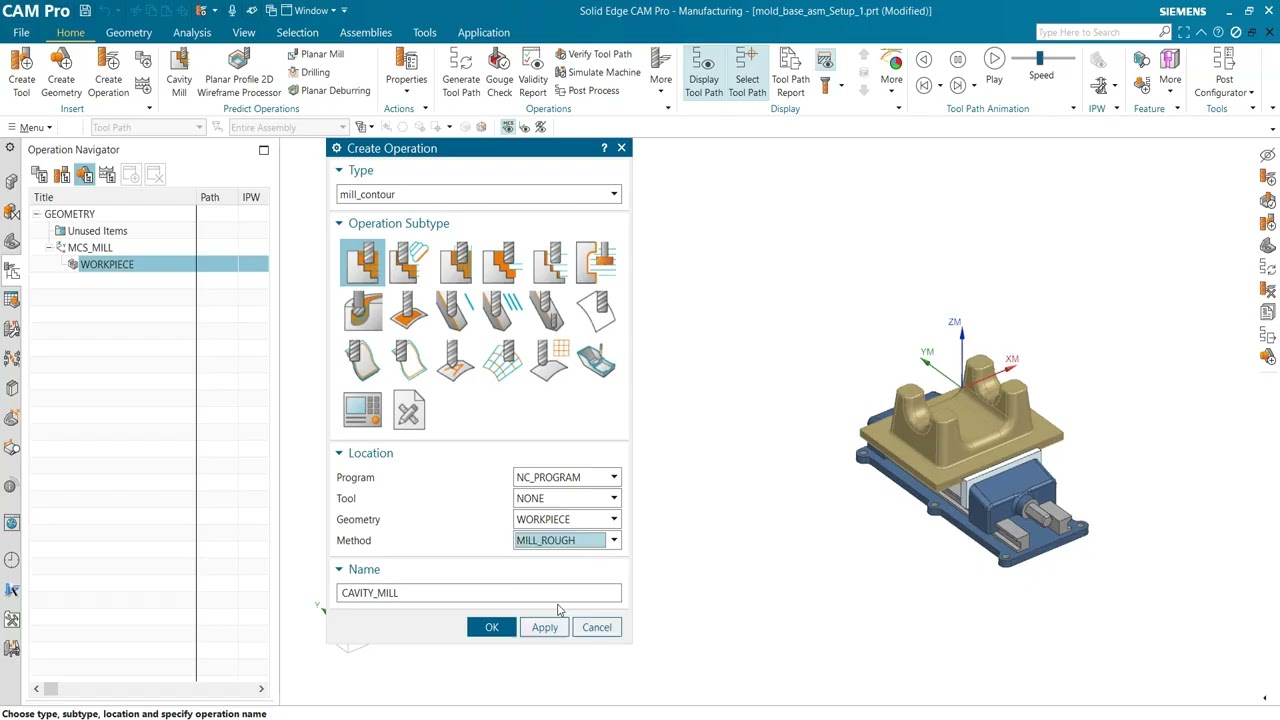Select the last subtype icon in first row
This screenshot has width=1280, height=720.
[x=596, y=263]
